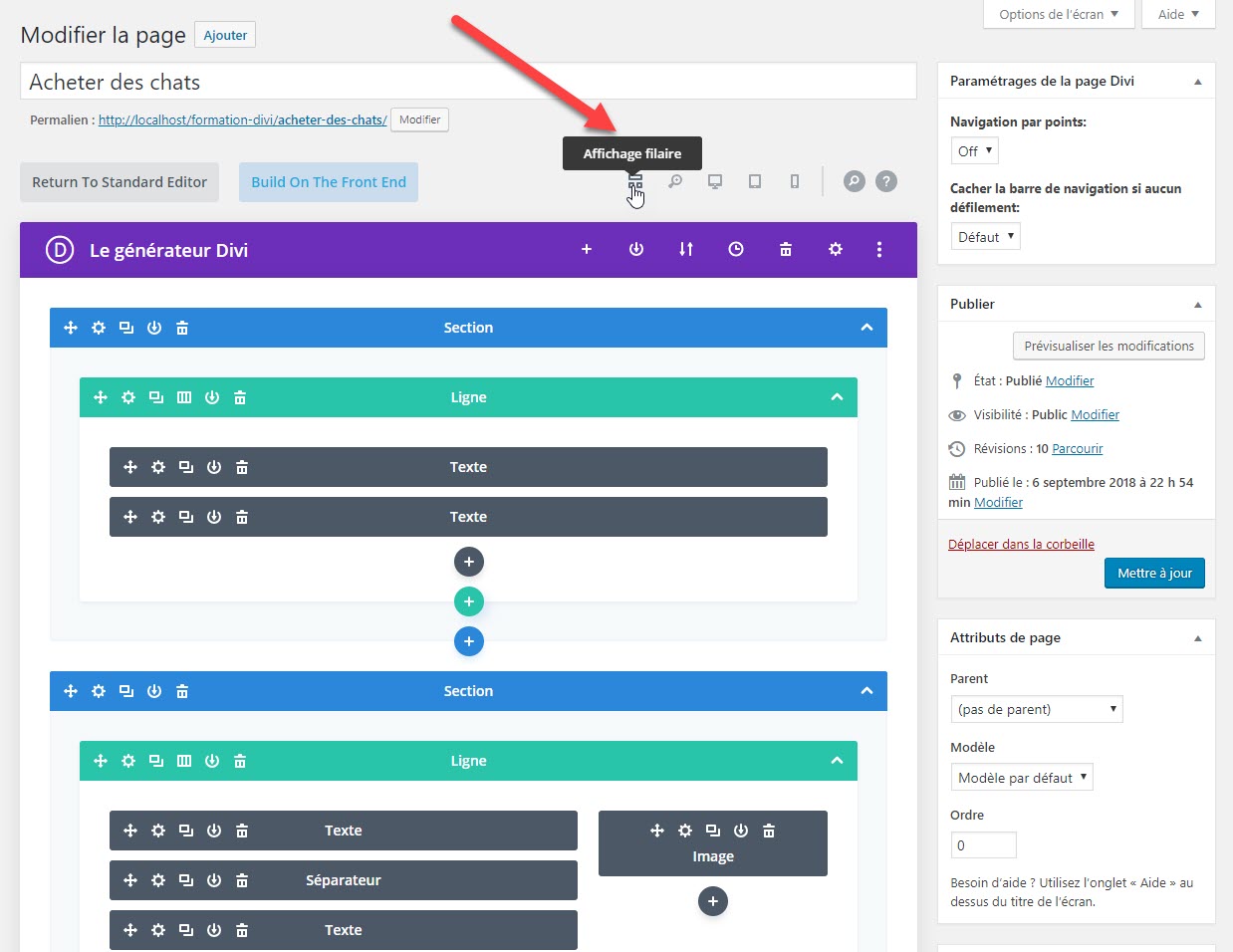Click the help question mark icon
This screenshot has width=1233, height=952.
(x=885, y=181)
